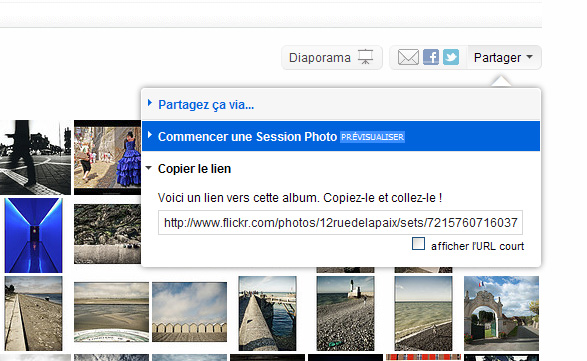The image size is (587, 361).
Task: Open the seawall promenade photo
Action: click(x=33, y=313)
